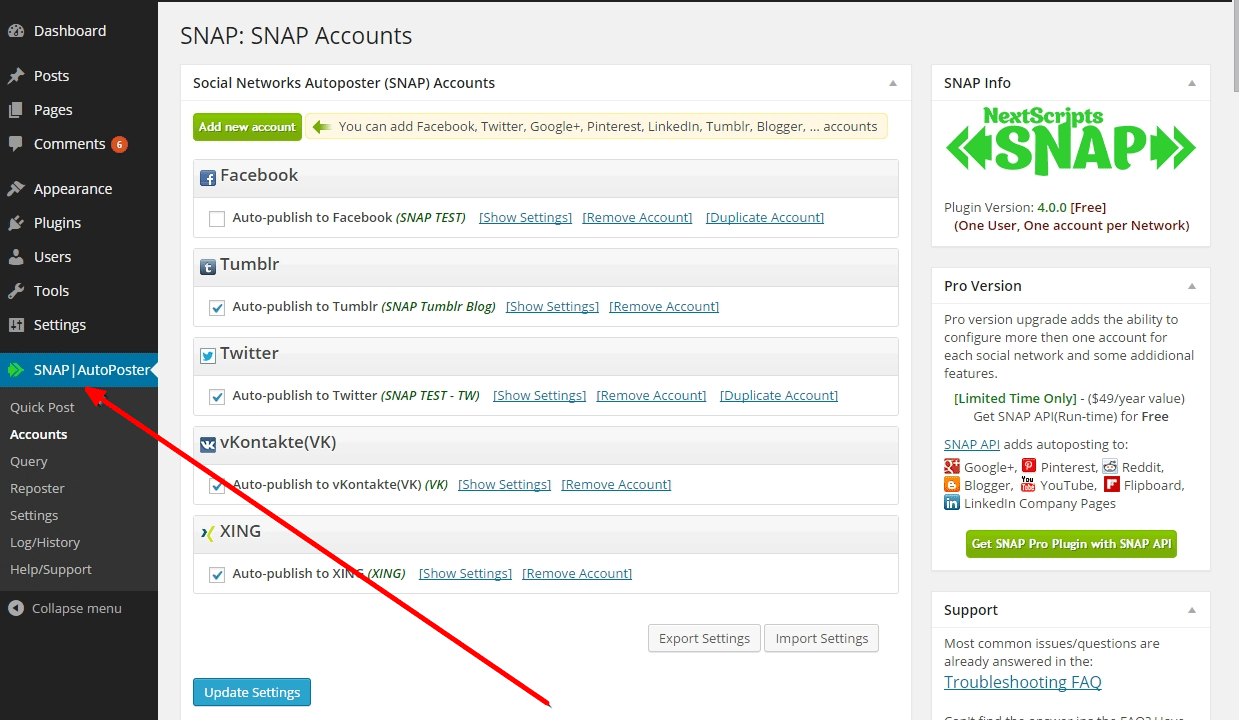Image resolution: width=1239 pixels, height=720 pixels.
Task: Click the Google+ icon in Pro Version
Action: coord(952,467)
